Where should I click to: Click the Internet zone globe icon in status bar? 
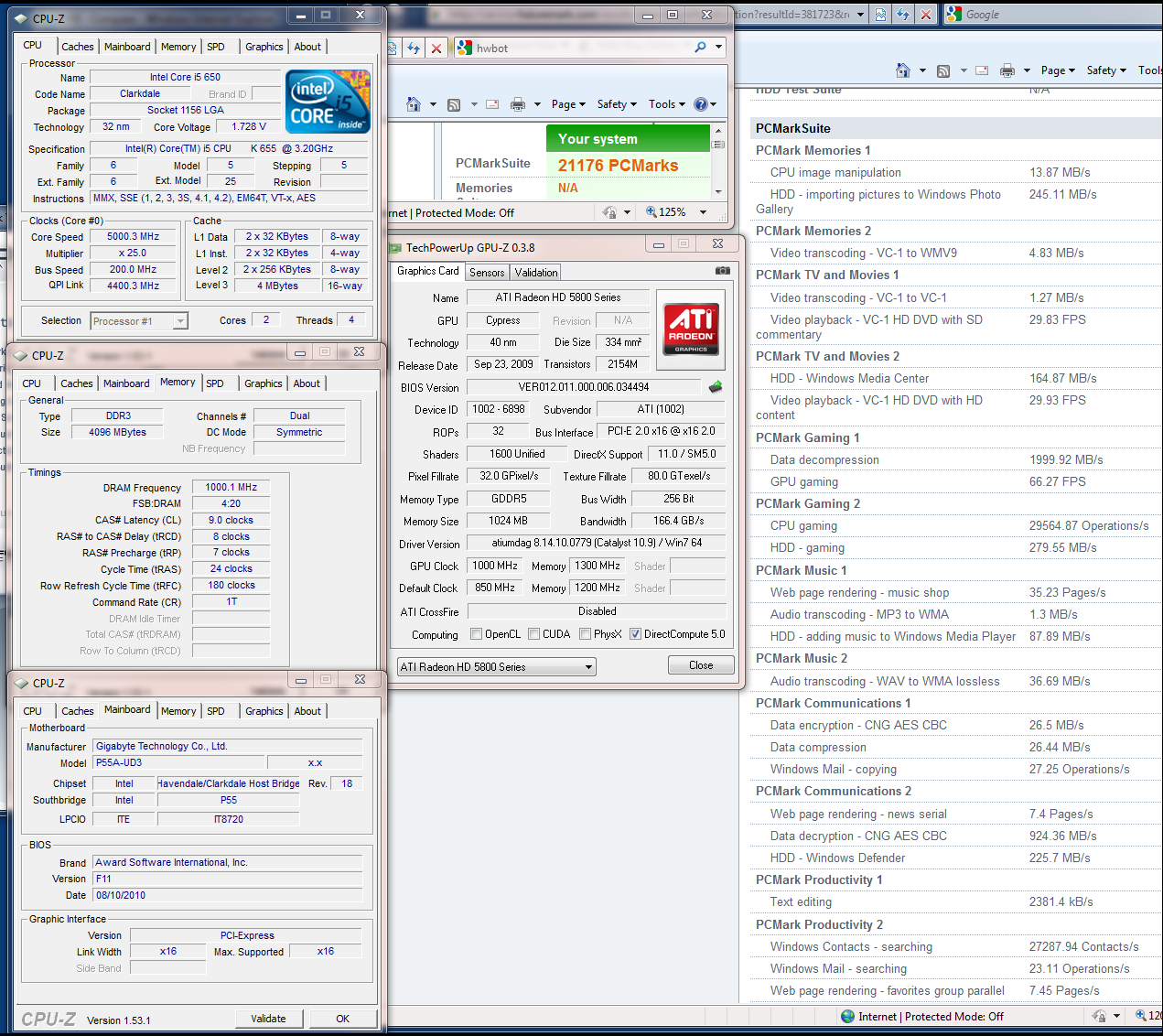[848, 1016]
